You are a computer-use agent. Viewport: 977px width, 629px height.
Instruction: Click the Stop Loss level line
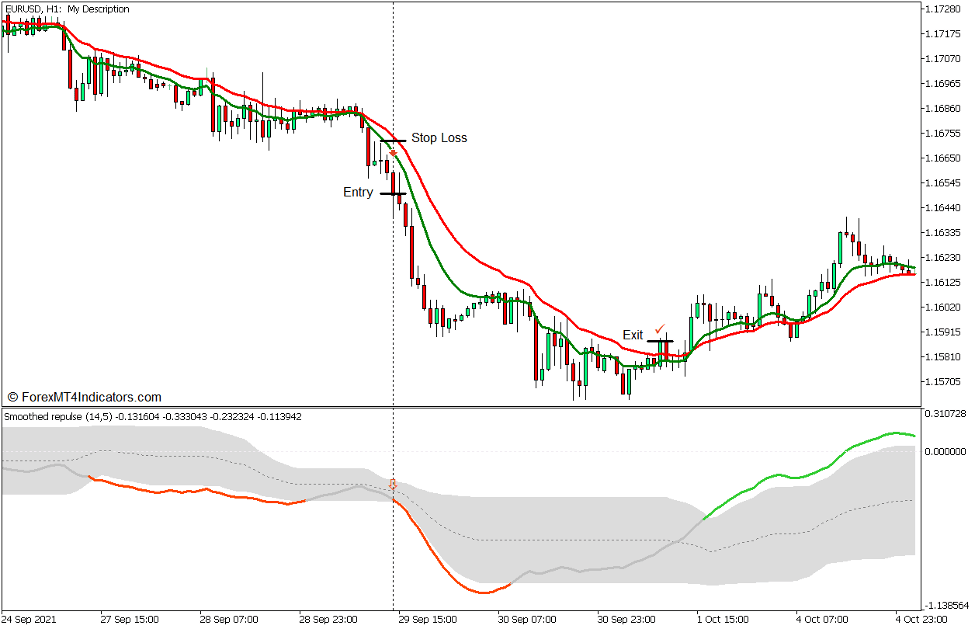point(393,140)
